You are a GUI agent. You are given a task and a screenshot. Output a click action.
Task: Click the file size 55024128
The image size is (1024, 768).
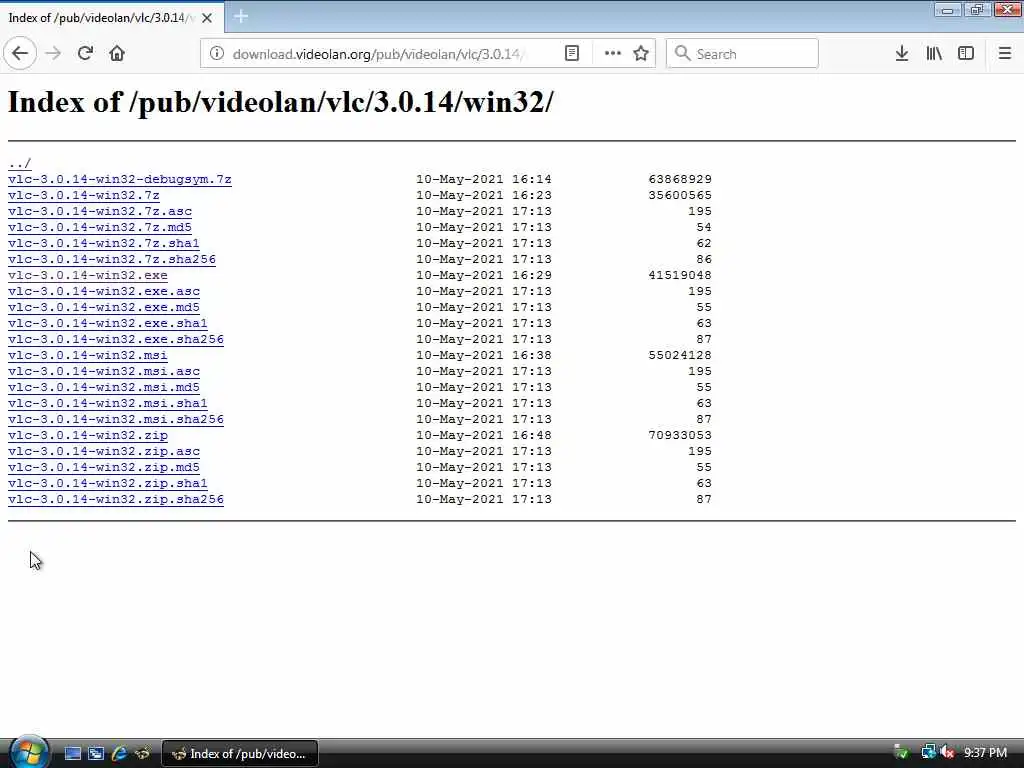pyautogui.click(x=680, y=355)
